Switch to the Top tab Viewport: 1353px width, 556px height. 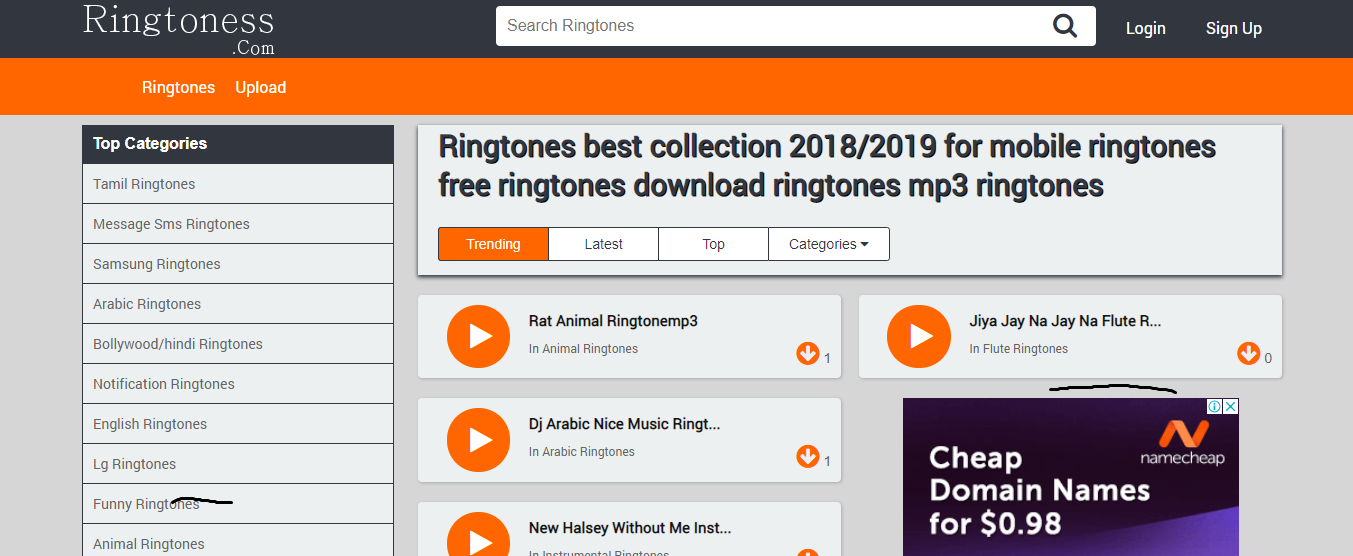click(713, 244)
